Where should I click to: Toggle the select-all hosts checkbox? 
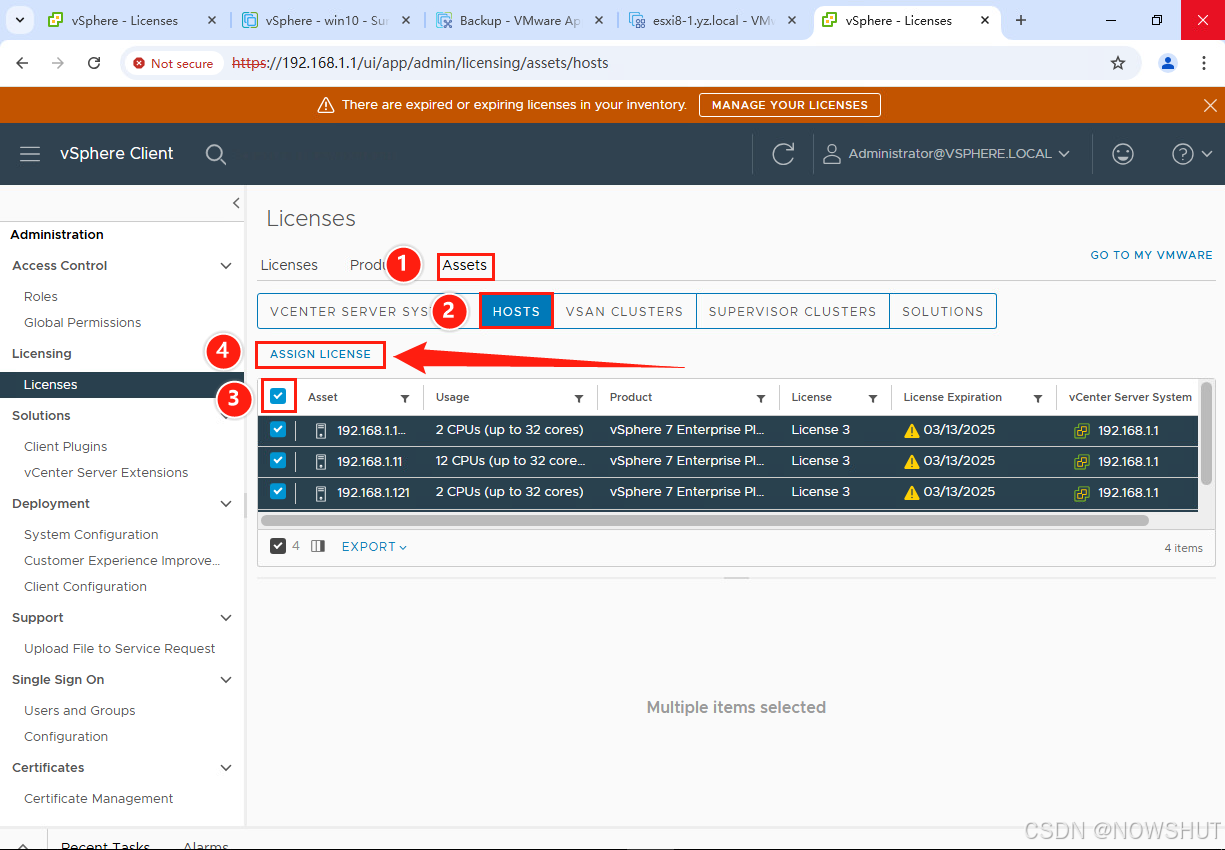[x=278, y=397]
